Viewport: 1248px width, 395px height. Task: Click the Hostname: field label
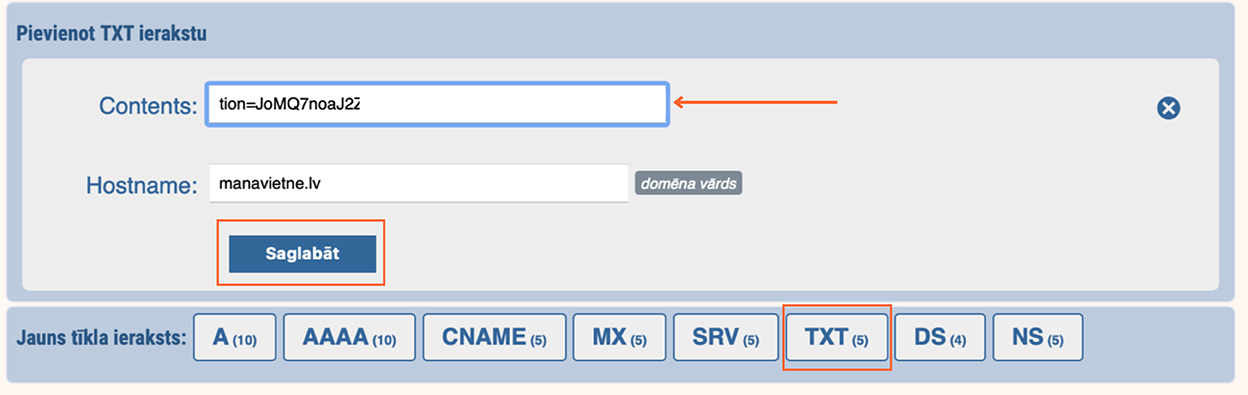(143, 184)
